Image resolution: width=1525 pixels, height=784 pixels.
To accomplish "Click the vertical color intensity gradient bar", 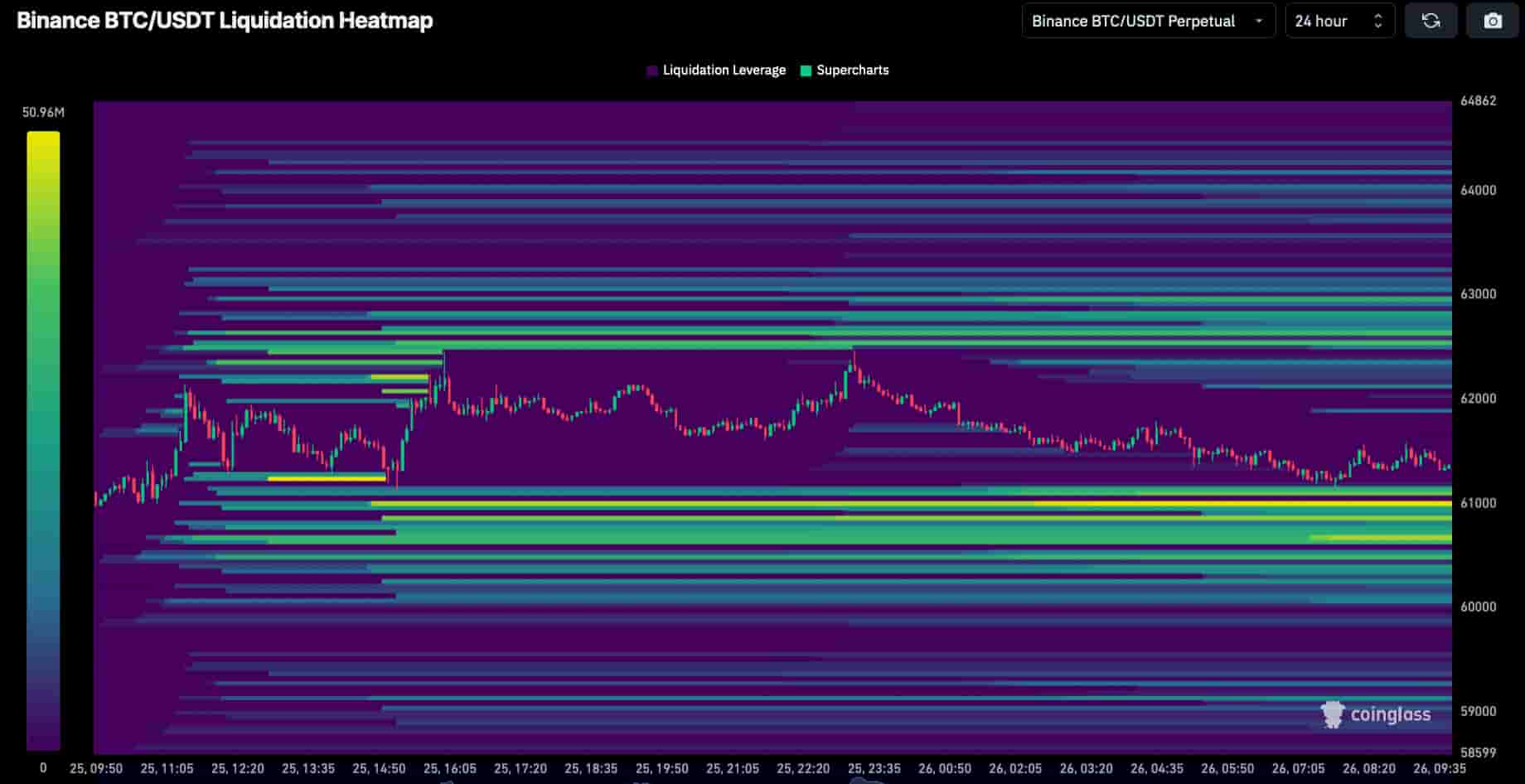I will tap(43, 439).
